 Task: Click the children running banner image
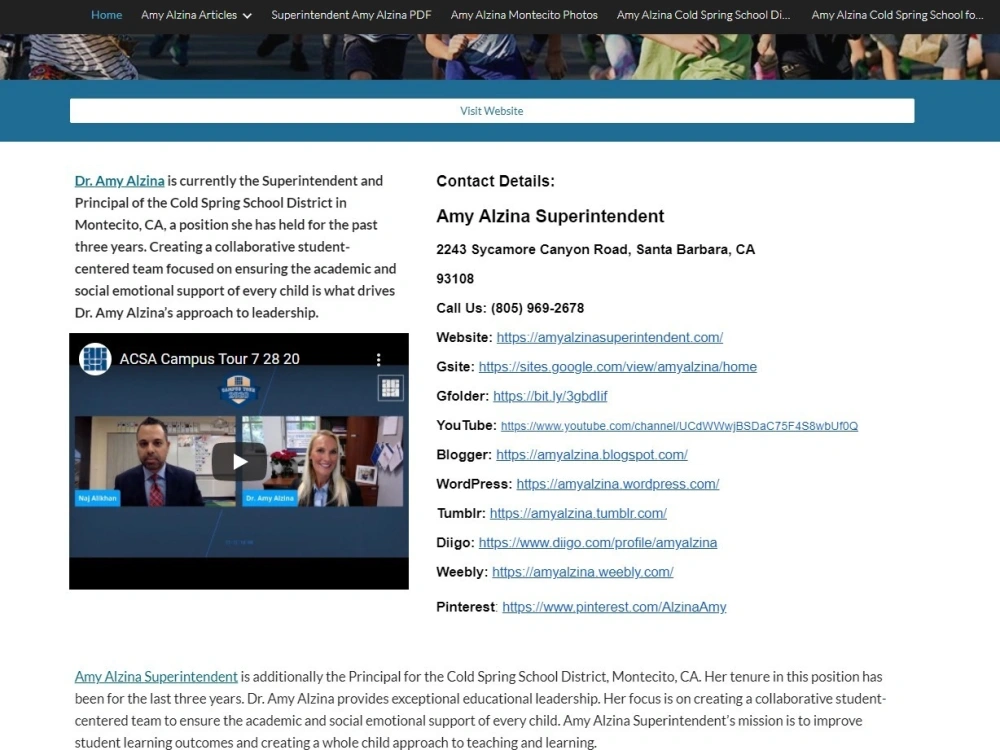click(500, 57)
